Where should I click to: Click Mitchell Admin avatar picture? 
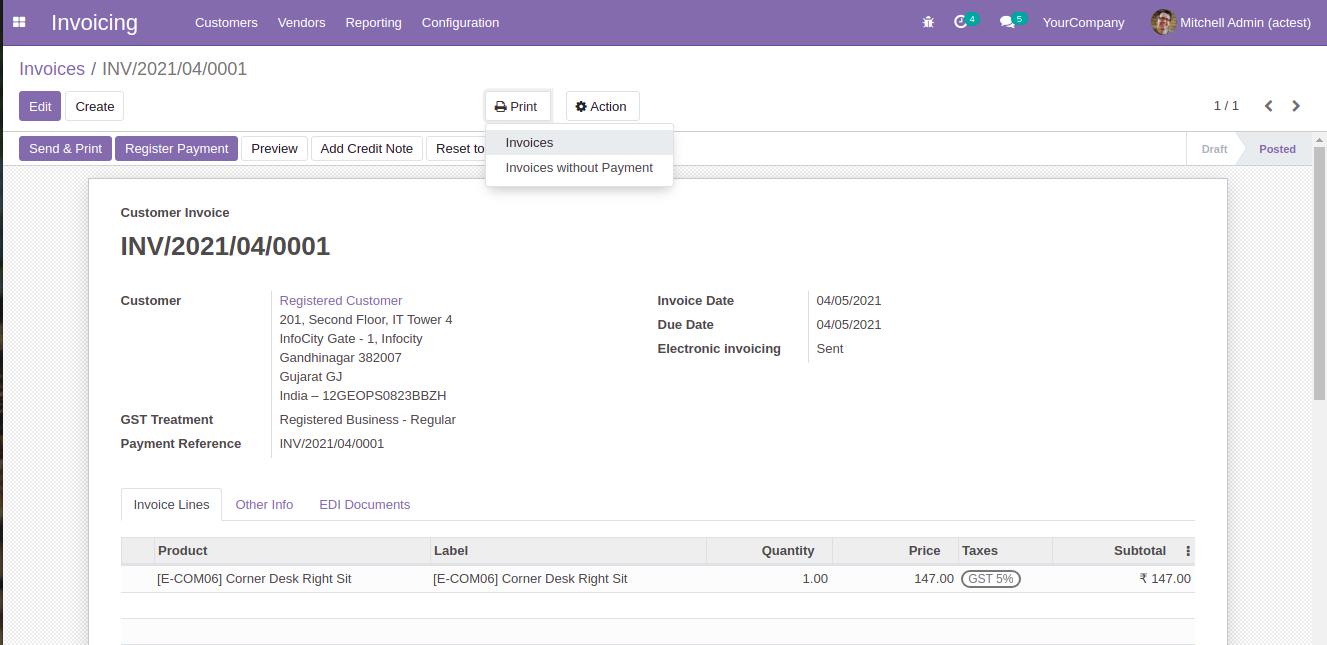[1163, 22]
